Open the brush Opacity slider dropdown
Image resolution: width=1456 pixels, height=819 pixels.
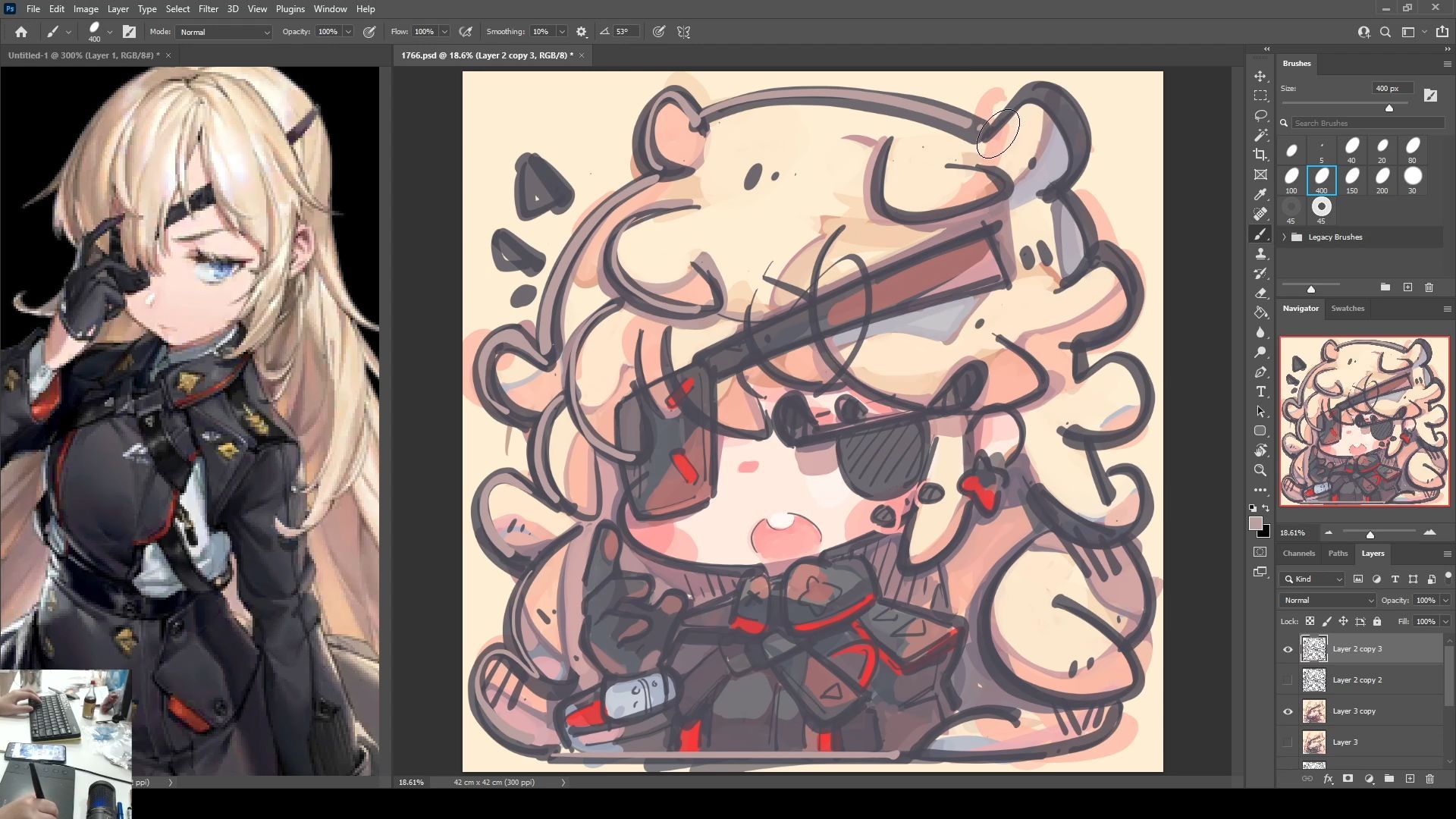[x=348, y=32]
